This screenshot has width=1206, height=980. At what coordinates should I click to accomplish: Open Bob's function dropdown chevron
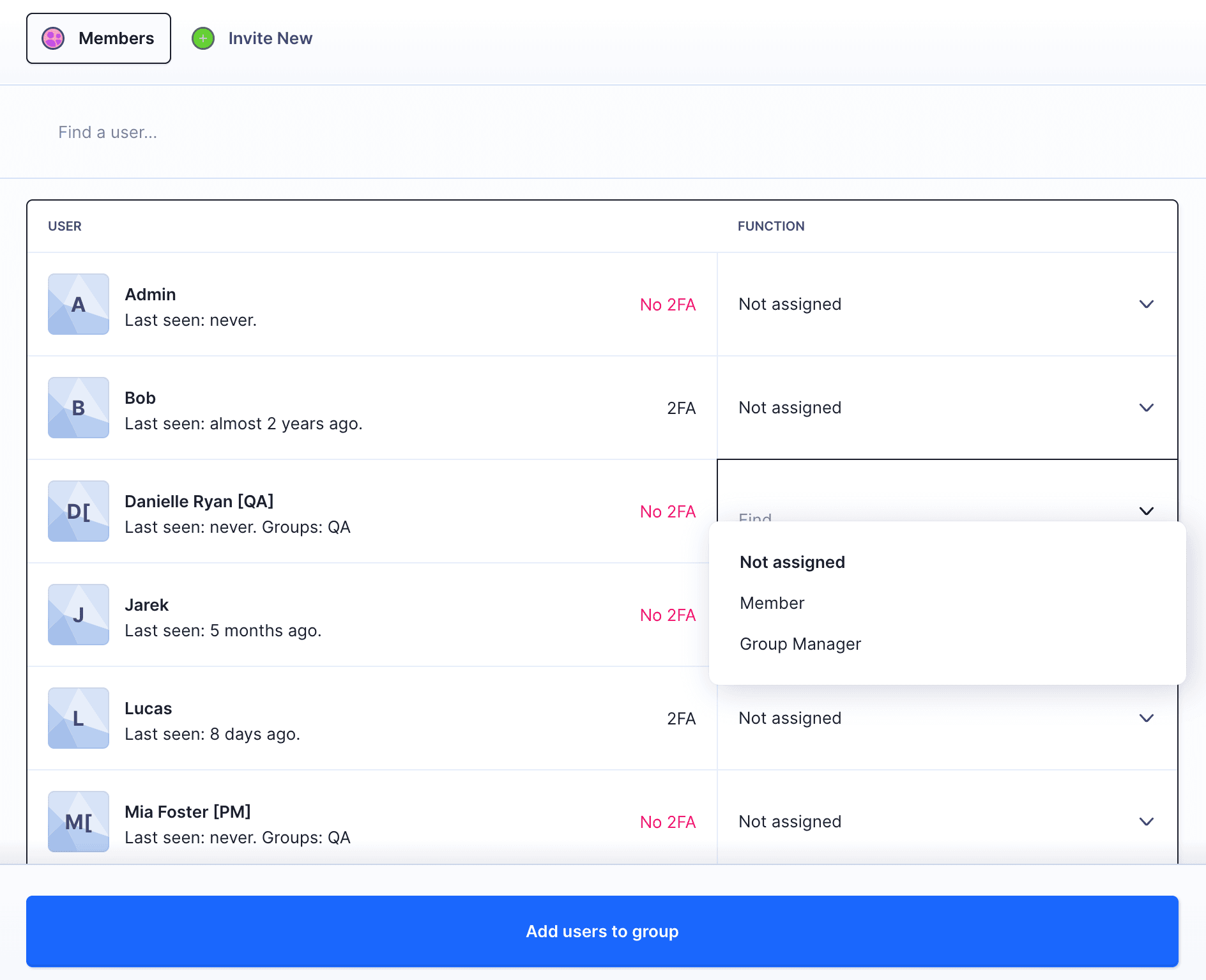[x=1146, y=408]
